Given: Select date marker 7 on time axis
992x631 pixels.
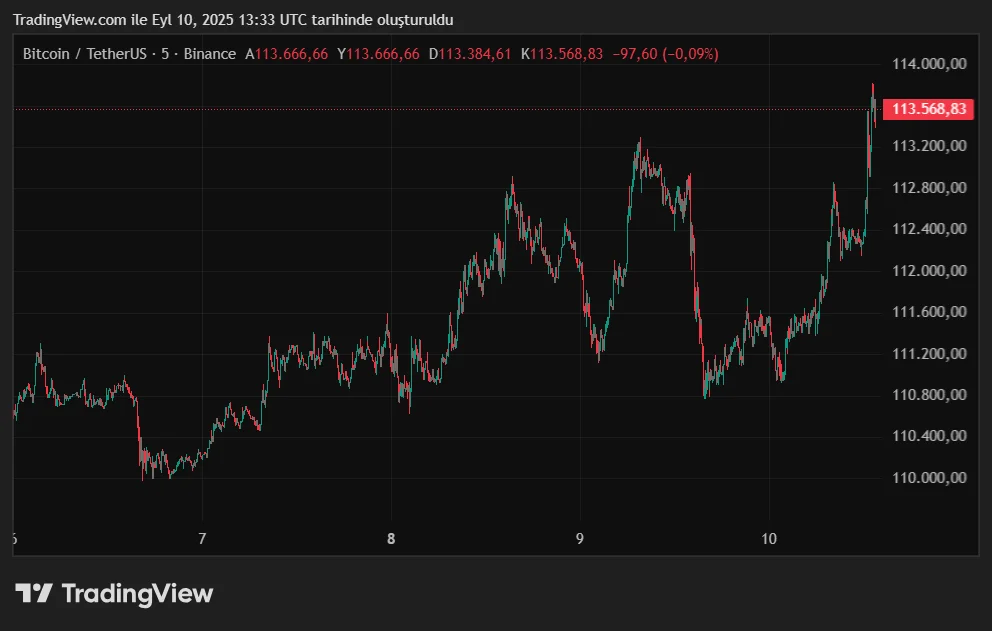Looking at the screenshot, I should 202,539.
